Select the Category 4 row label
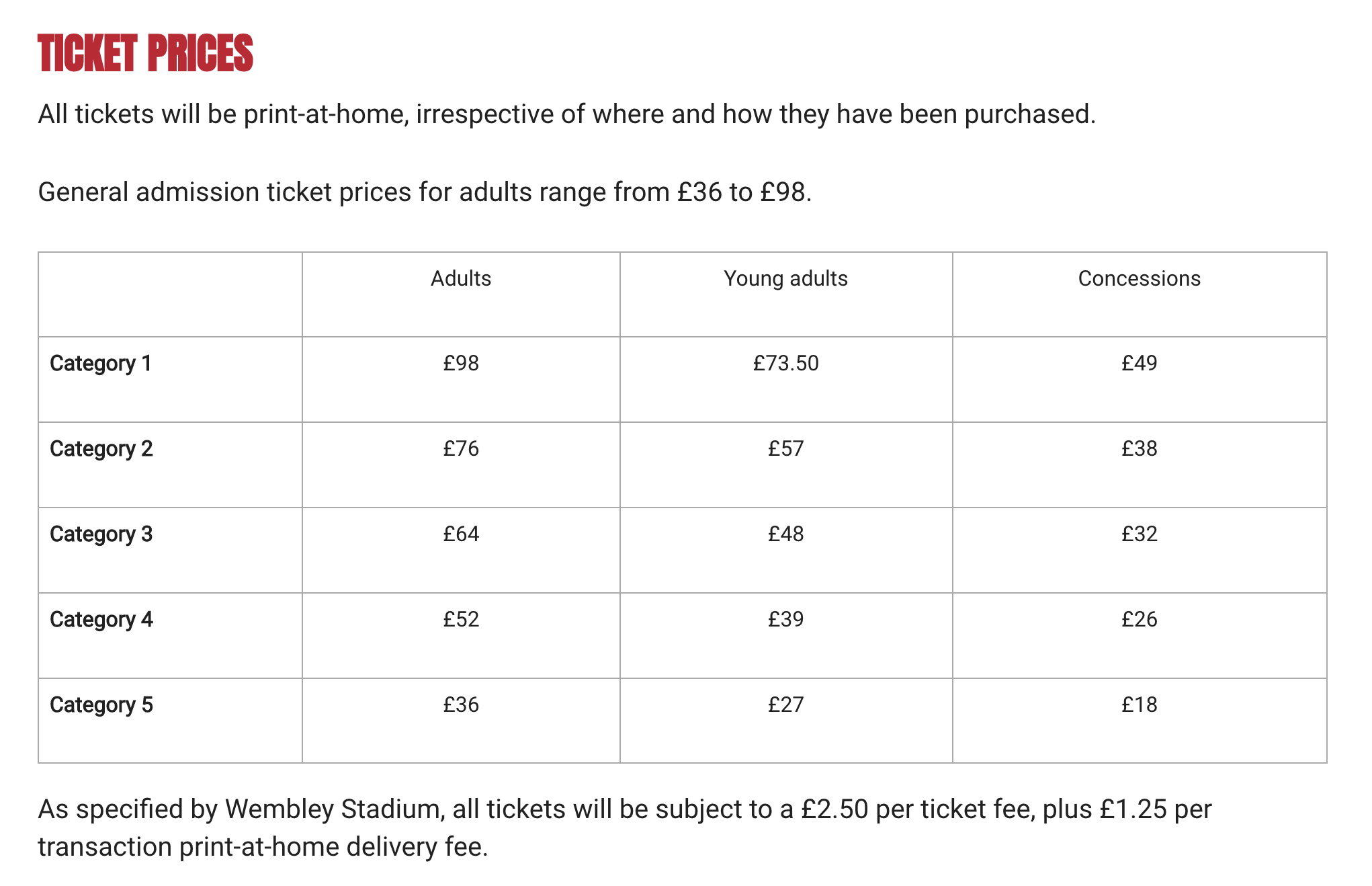This screenshot has height=886, width=1372. point(101,619)
